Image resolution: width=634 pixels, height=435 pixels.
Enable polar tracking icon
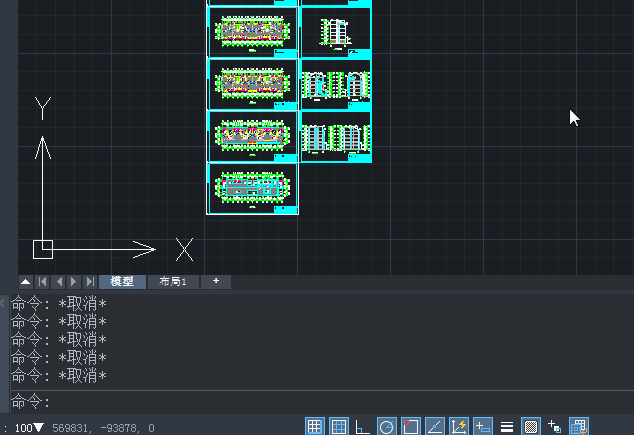click(387, 427)
